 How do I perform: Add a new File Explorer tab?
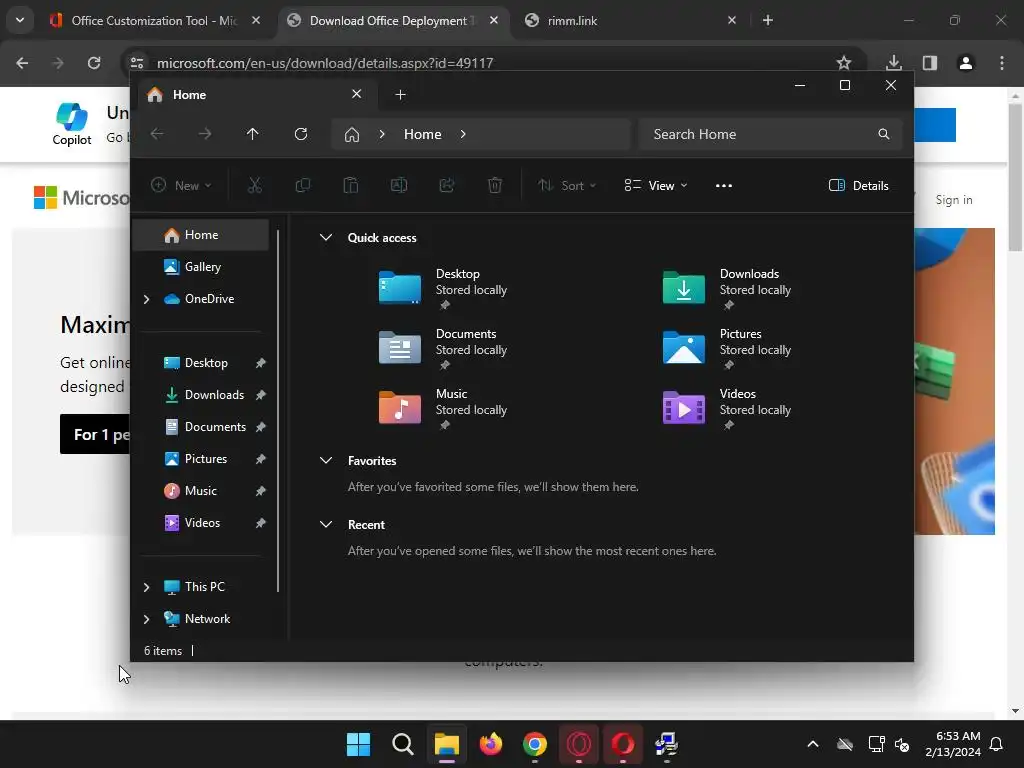400,95
